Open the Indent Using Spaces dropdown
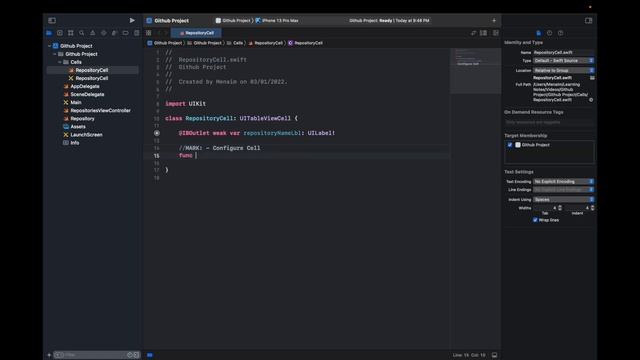 coord(563,200)
